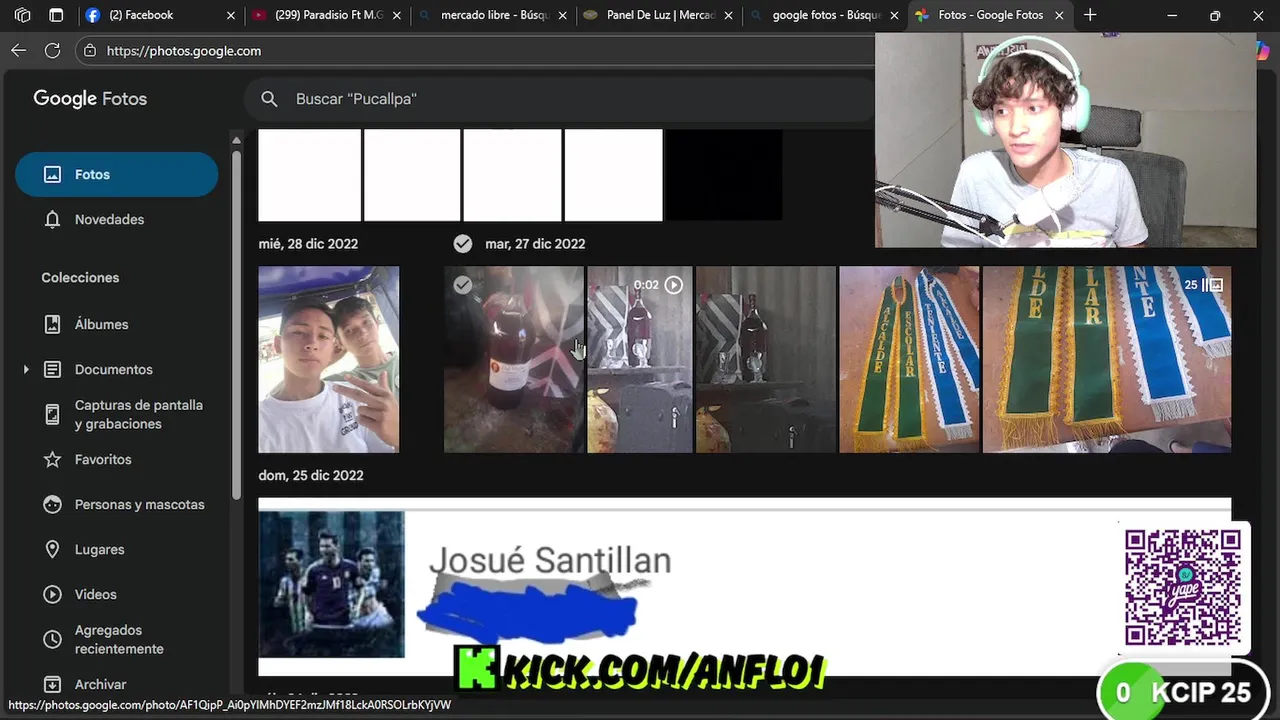
Task: Open Álbumes from the sidebar
Action: point(101,324)
